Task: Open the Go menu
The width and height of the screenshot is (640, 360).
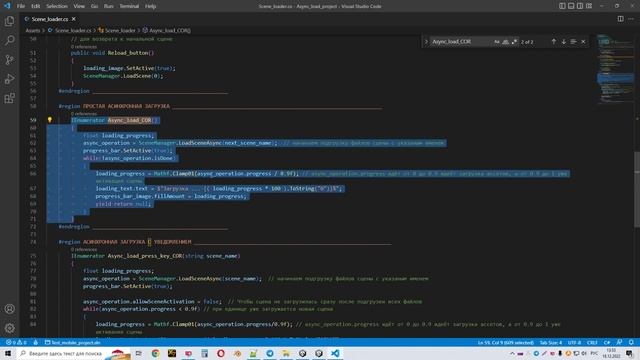Action: click(x=94, y=6)
